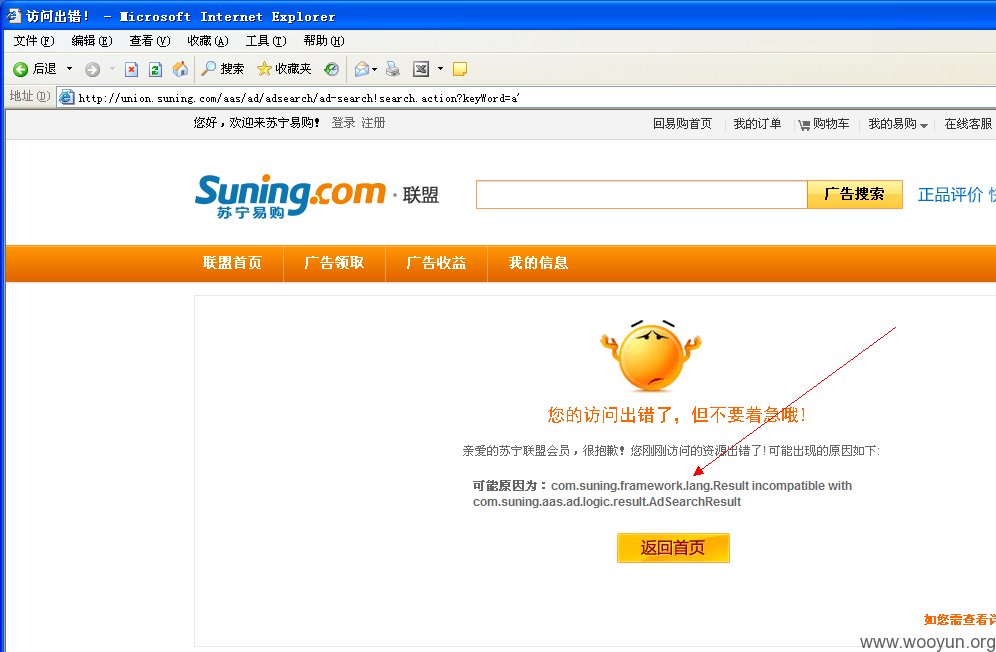Click the 正品评价 link
The image size is (996, 652).
click(x=950, y=195)
